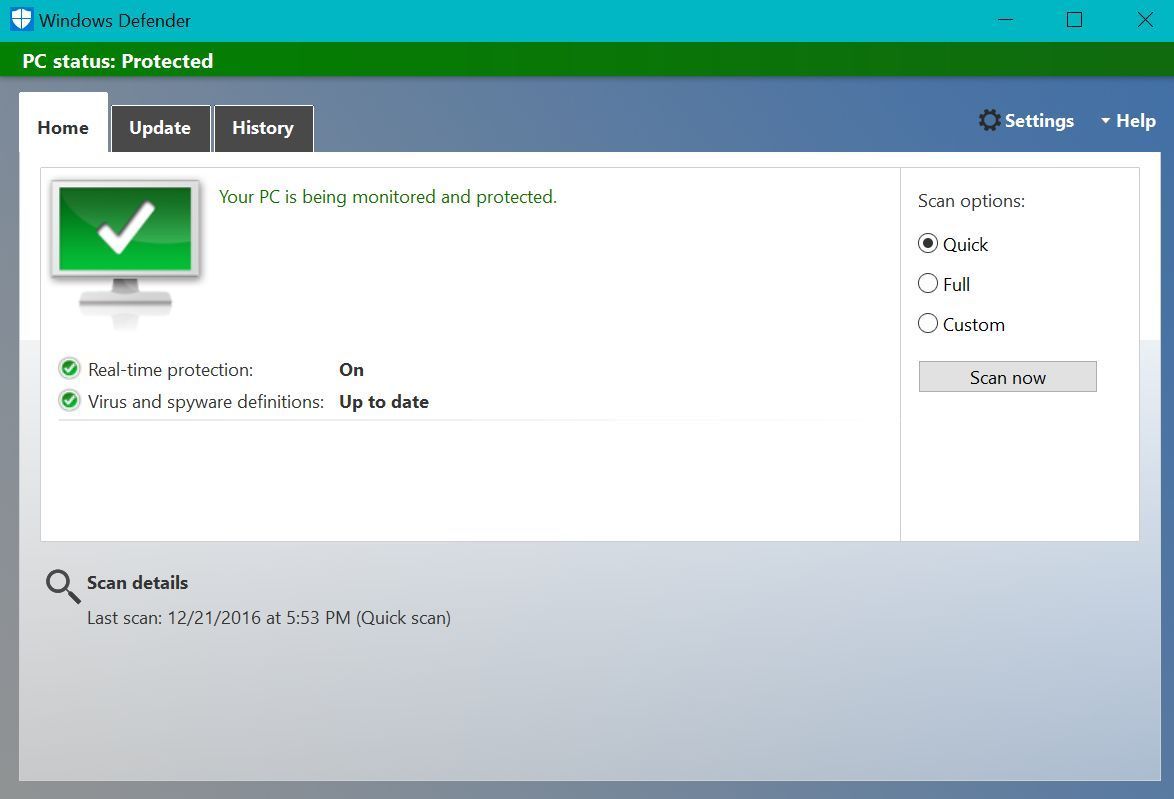Click the 'On' status value

click(351, 370)
